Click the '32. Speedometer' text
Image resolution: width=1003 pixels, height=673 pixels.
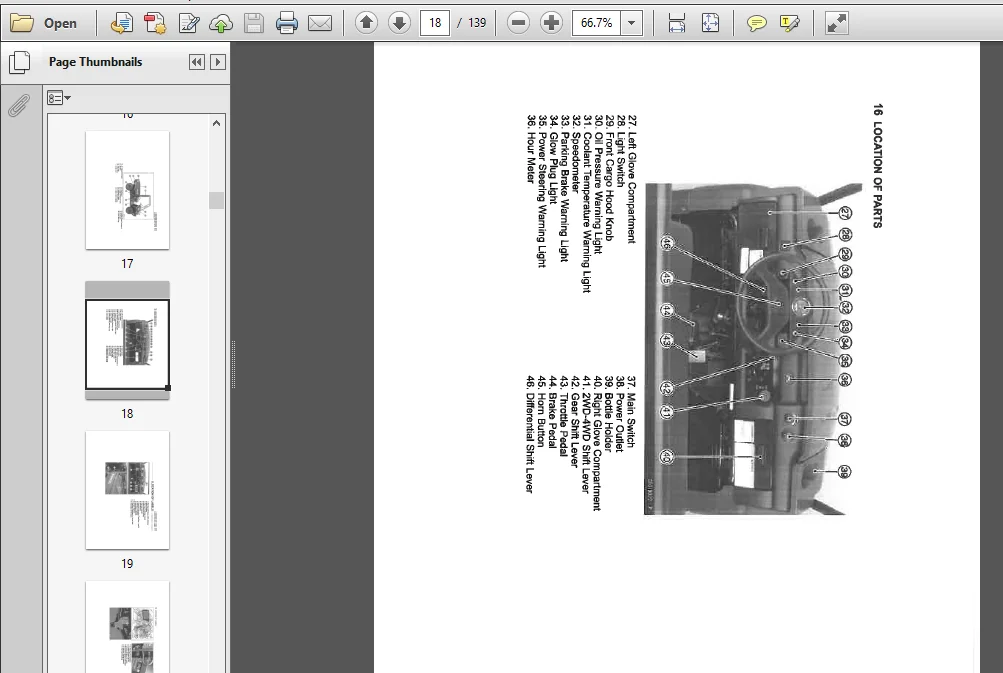[x=576, y=154]
